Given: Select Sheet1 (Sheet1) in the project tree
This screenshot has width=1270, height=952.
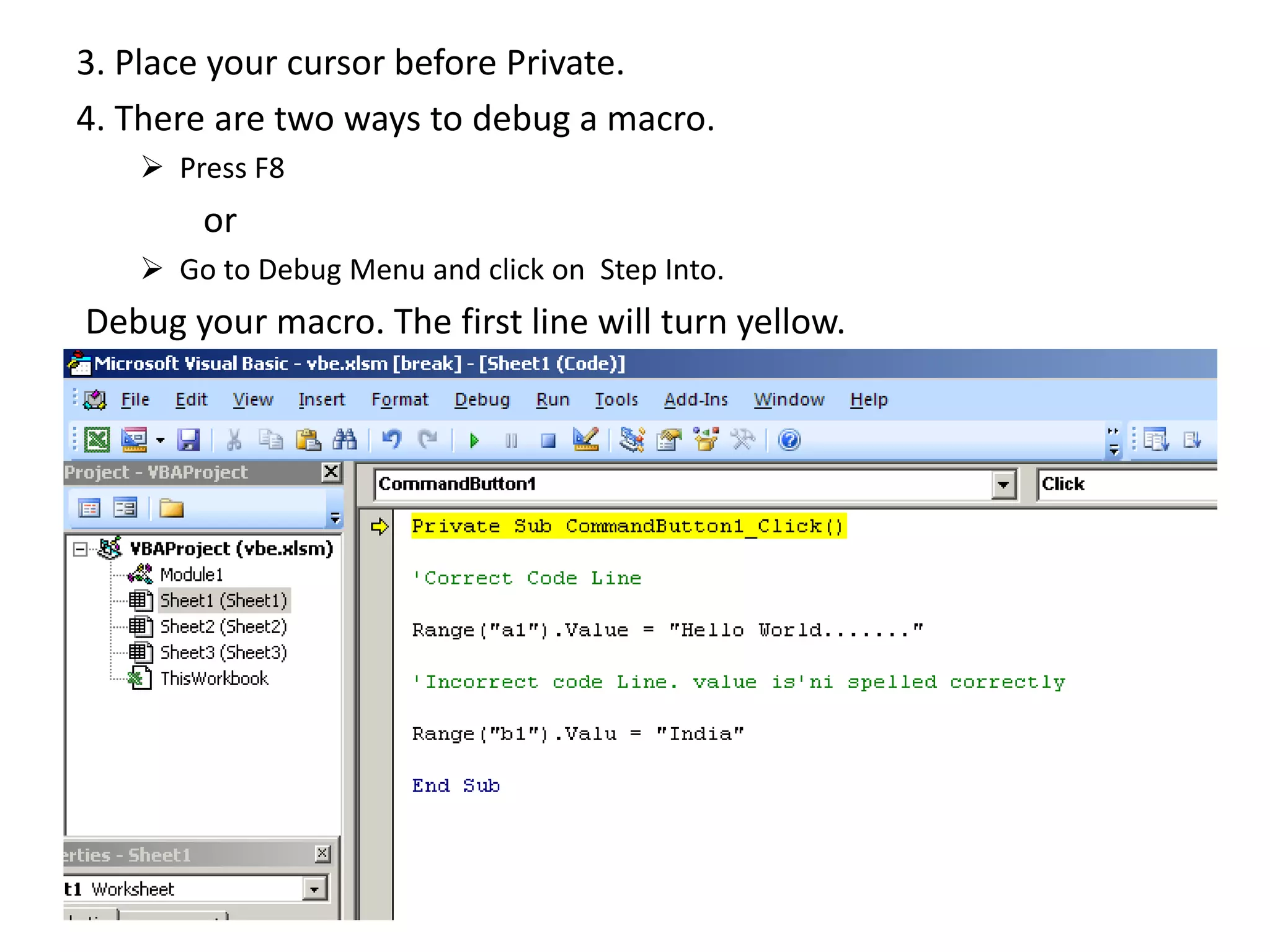Looking at the screenshot, I should tap(224, 601).
